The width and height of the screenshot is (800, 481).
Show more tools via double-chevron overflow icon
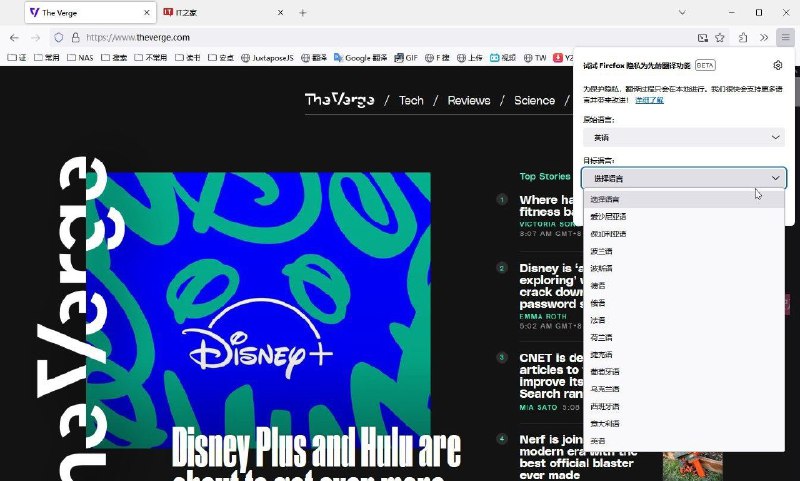point(764,38)
